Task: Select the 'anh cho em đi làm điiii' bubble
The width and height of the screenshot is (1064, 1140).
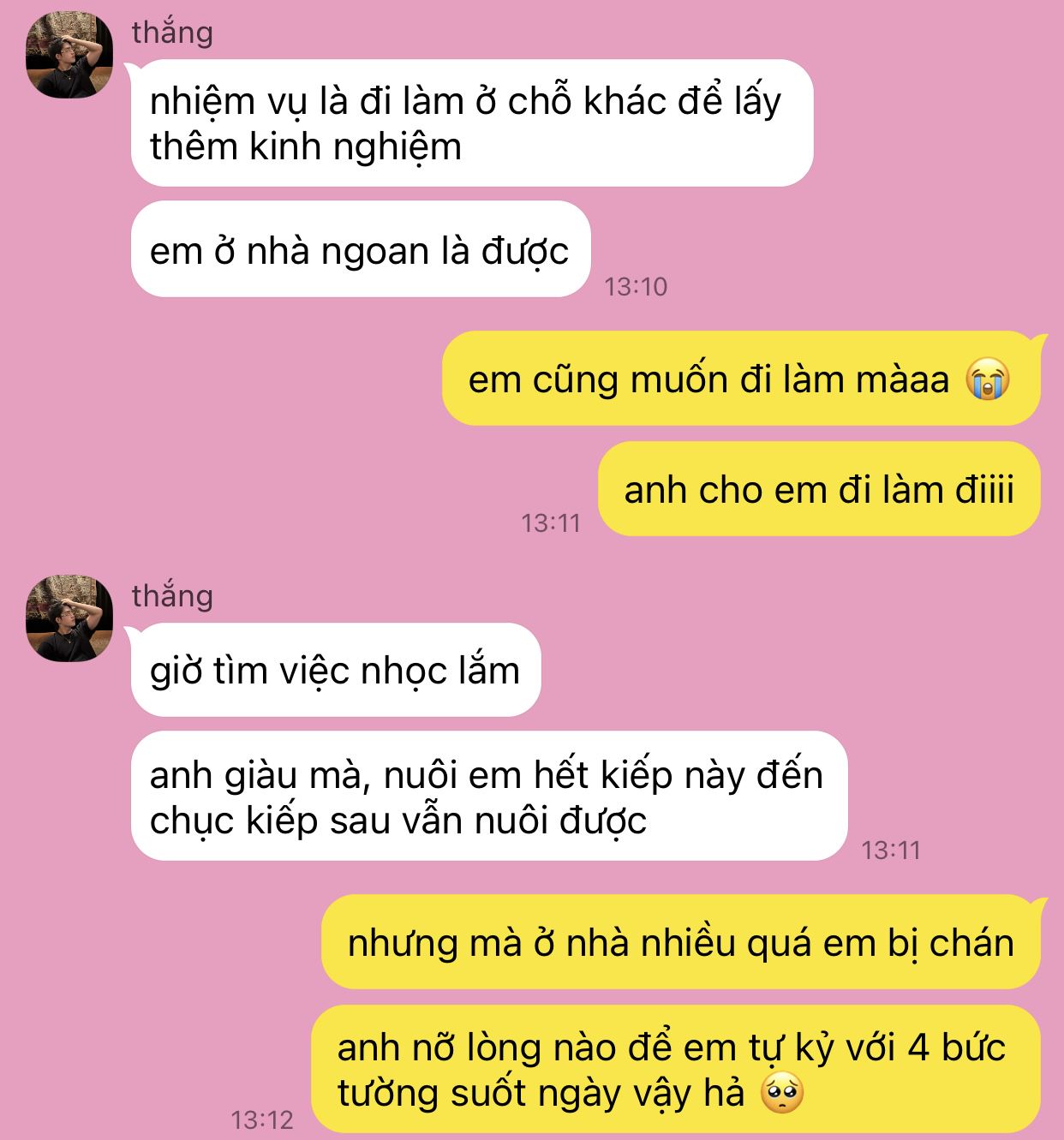Action: [819, 489]
